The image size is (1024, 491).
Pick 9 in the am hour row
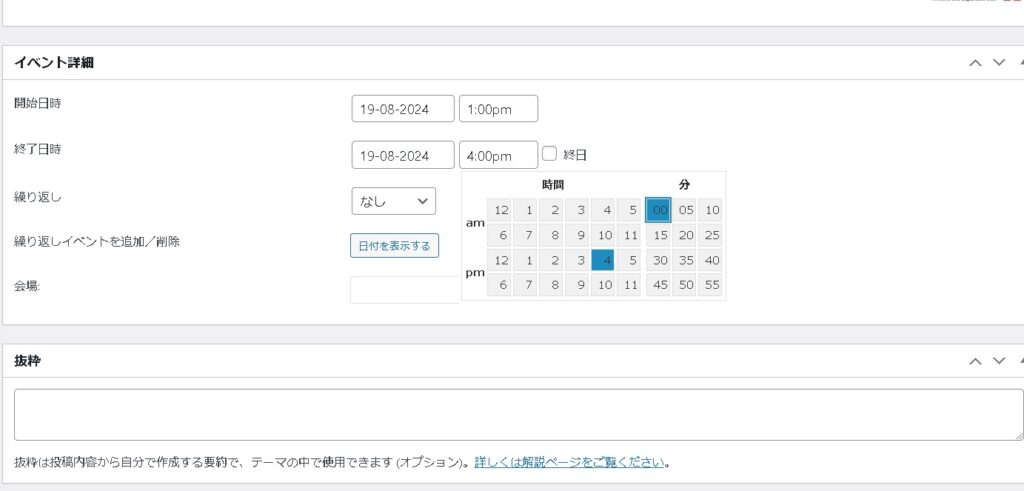click(577, 235)
